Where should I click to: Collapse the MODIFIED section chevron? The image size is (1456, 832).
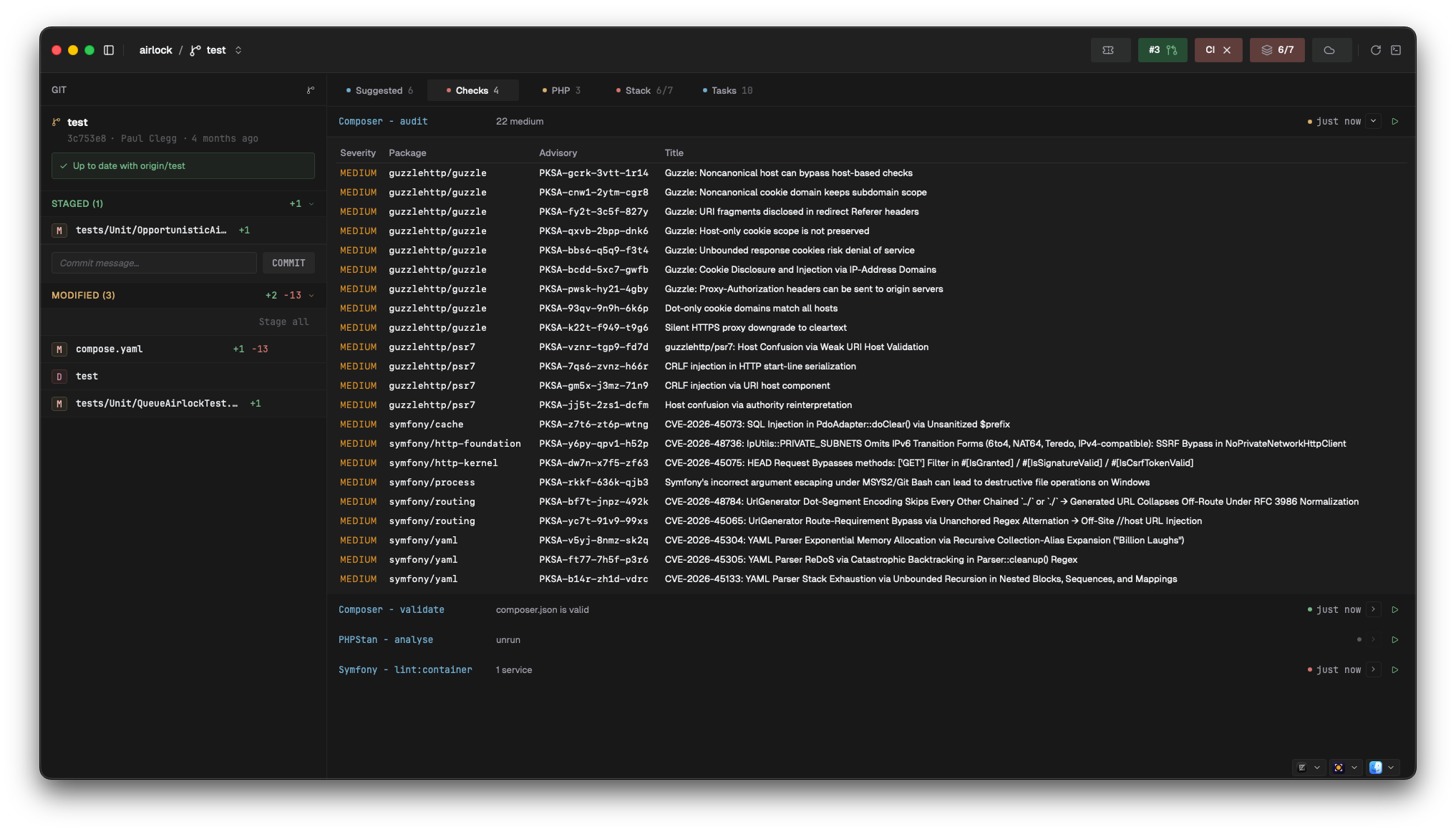coord(311,296)
